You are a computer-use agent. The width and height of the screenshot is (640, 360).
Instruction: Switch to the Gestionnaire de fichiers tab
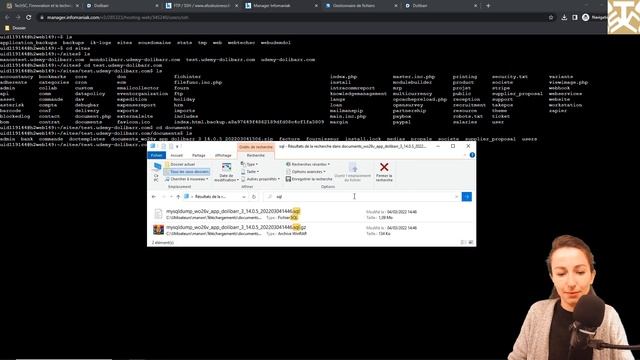tap(360, 6)
